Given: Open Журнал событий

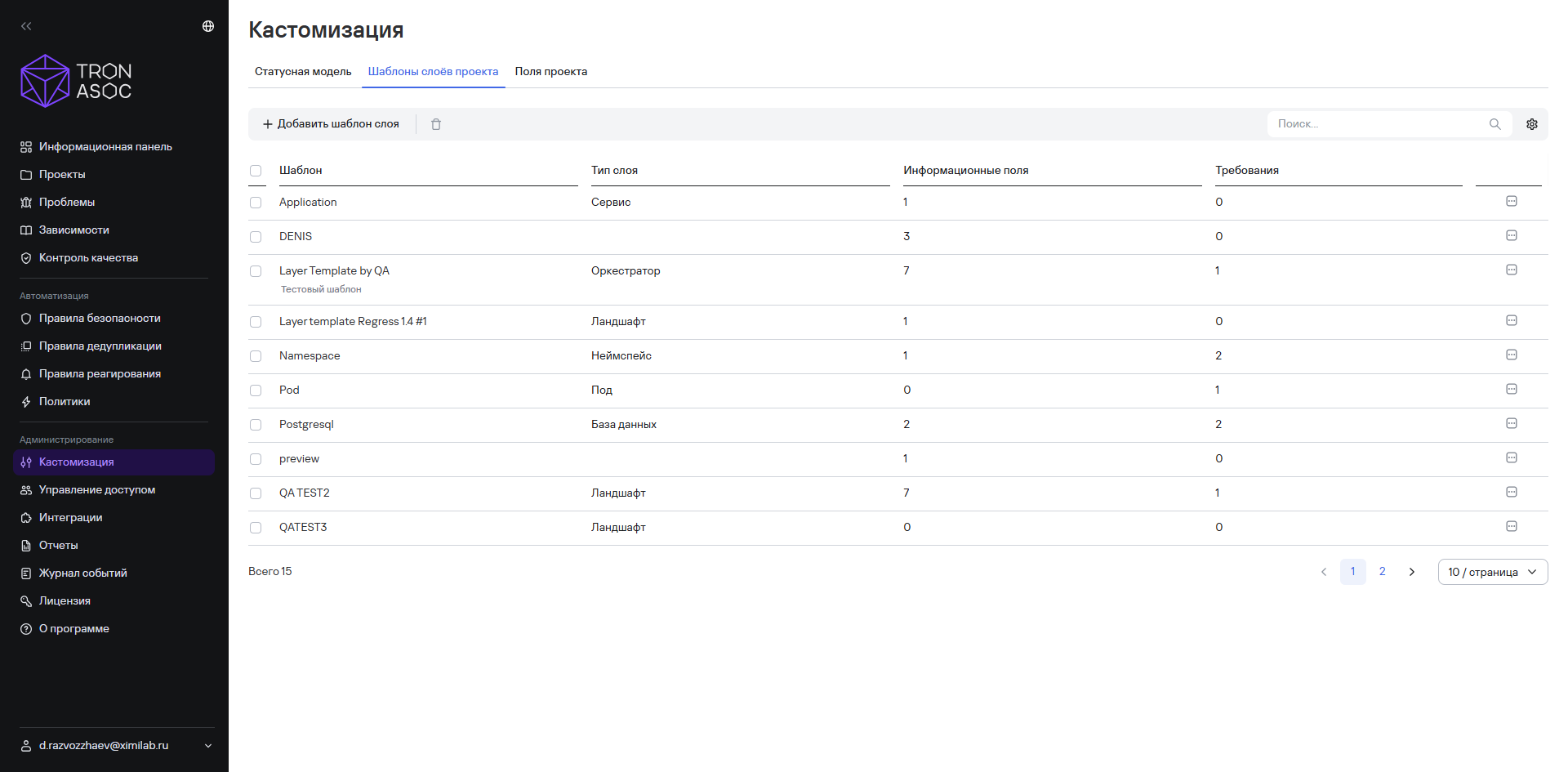Looking at the screenshot, I should 114,573.
